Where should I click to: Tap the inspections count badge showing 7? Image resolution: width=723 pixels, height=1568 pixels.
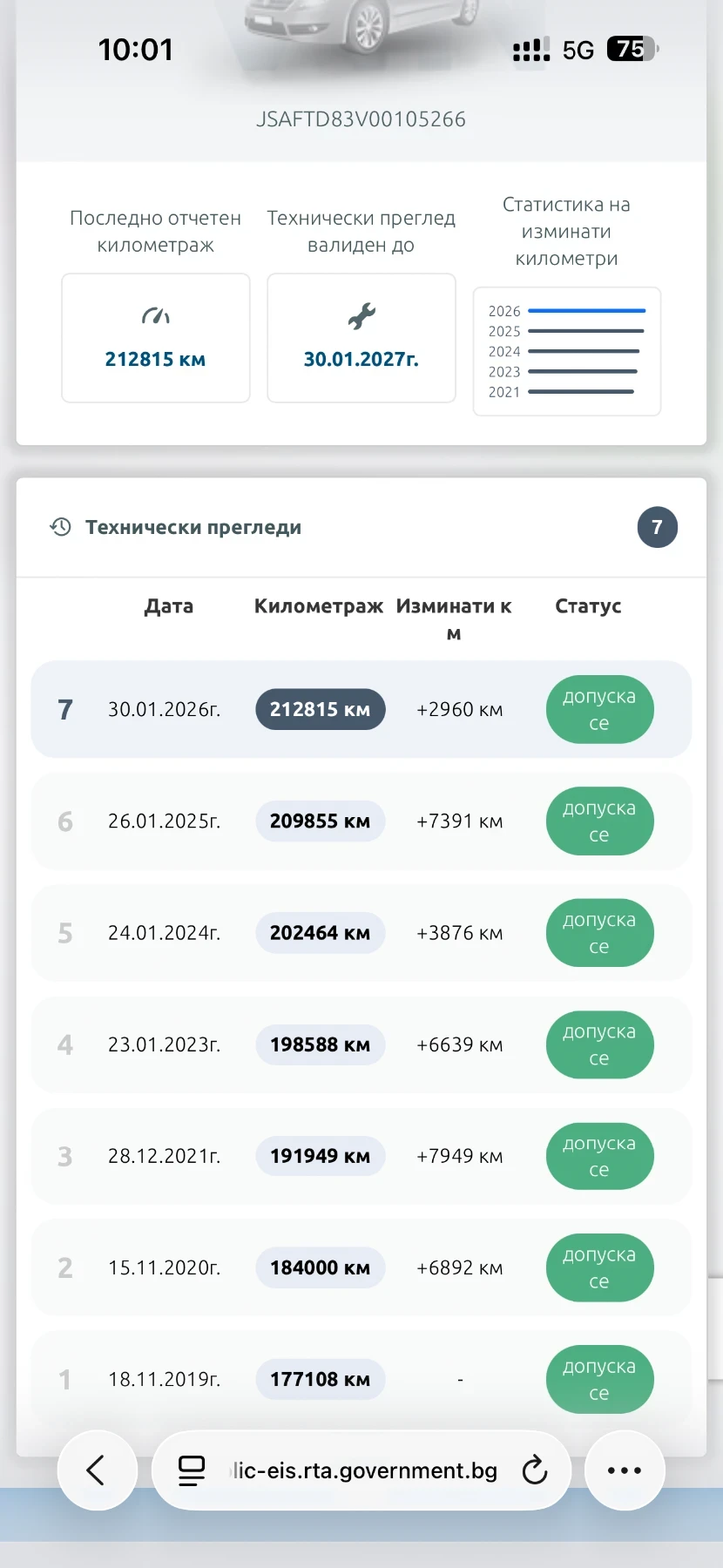pos(657,527)
